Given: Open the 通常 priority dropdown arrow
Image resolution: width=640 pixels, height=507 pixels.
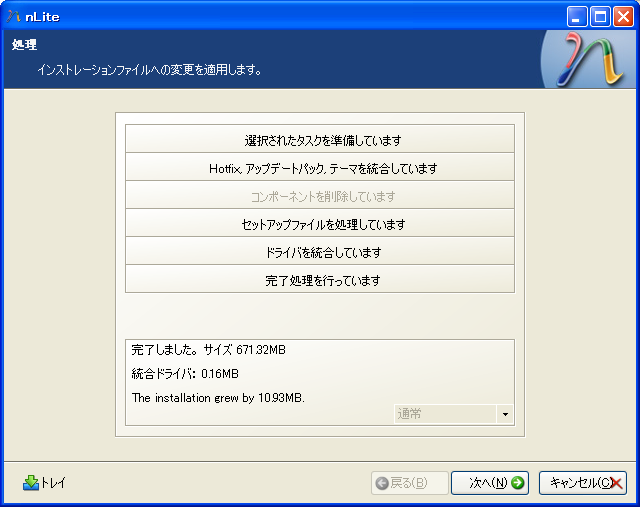Looking at the screenshot, I should pos(505,414).
